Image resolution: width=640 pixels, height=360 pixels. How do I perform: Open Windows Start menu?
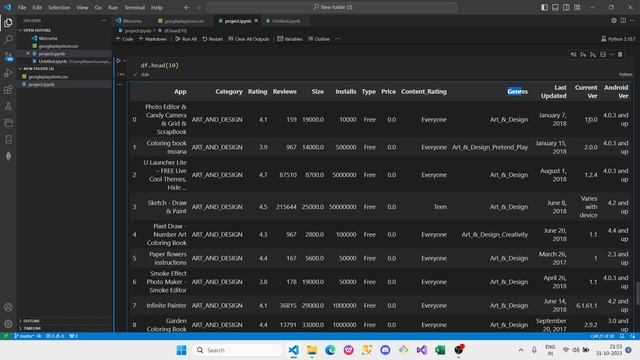(x=182, y=350)
